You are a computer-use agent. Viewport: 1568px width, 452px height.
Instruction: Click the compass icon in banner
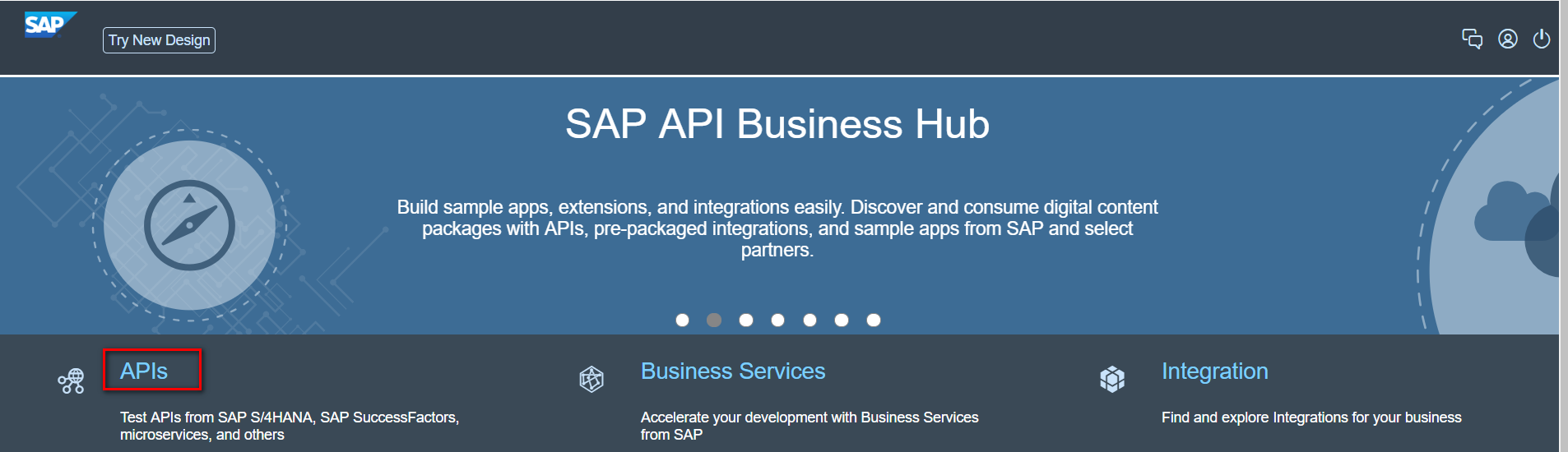pyautogui.click(x=189, y=225)
